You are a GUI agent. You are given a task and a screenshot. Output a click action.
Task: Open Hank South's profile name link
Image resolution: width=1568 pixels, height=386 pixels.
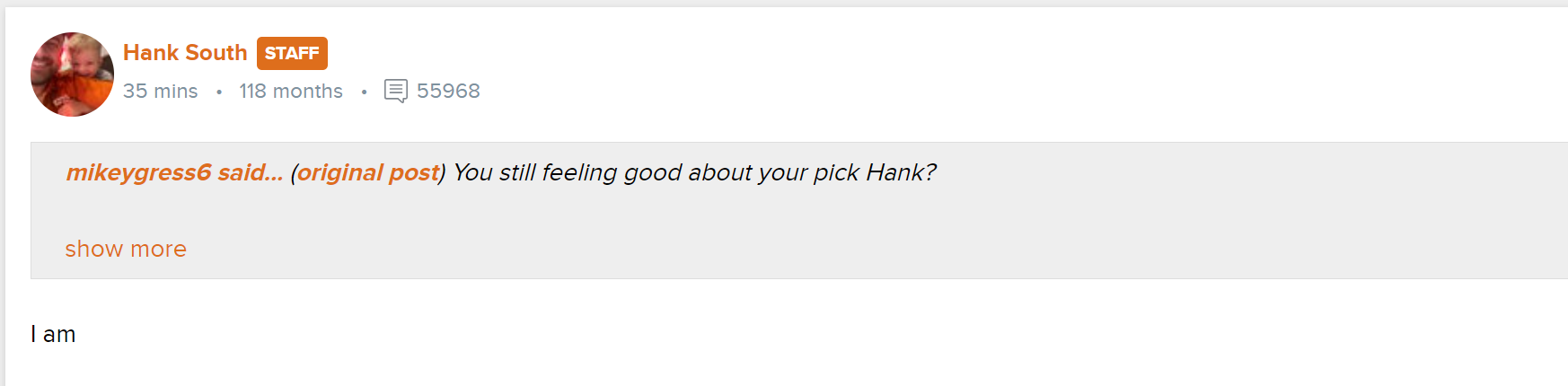[x=185, y=53]
